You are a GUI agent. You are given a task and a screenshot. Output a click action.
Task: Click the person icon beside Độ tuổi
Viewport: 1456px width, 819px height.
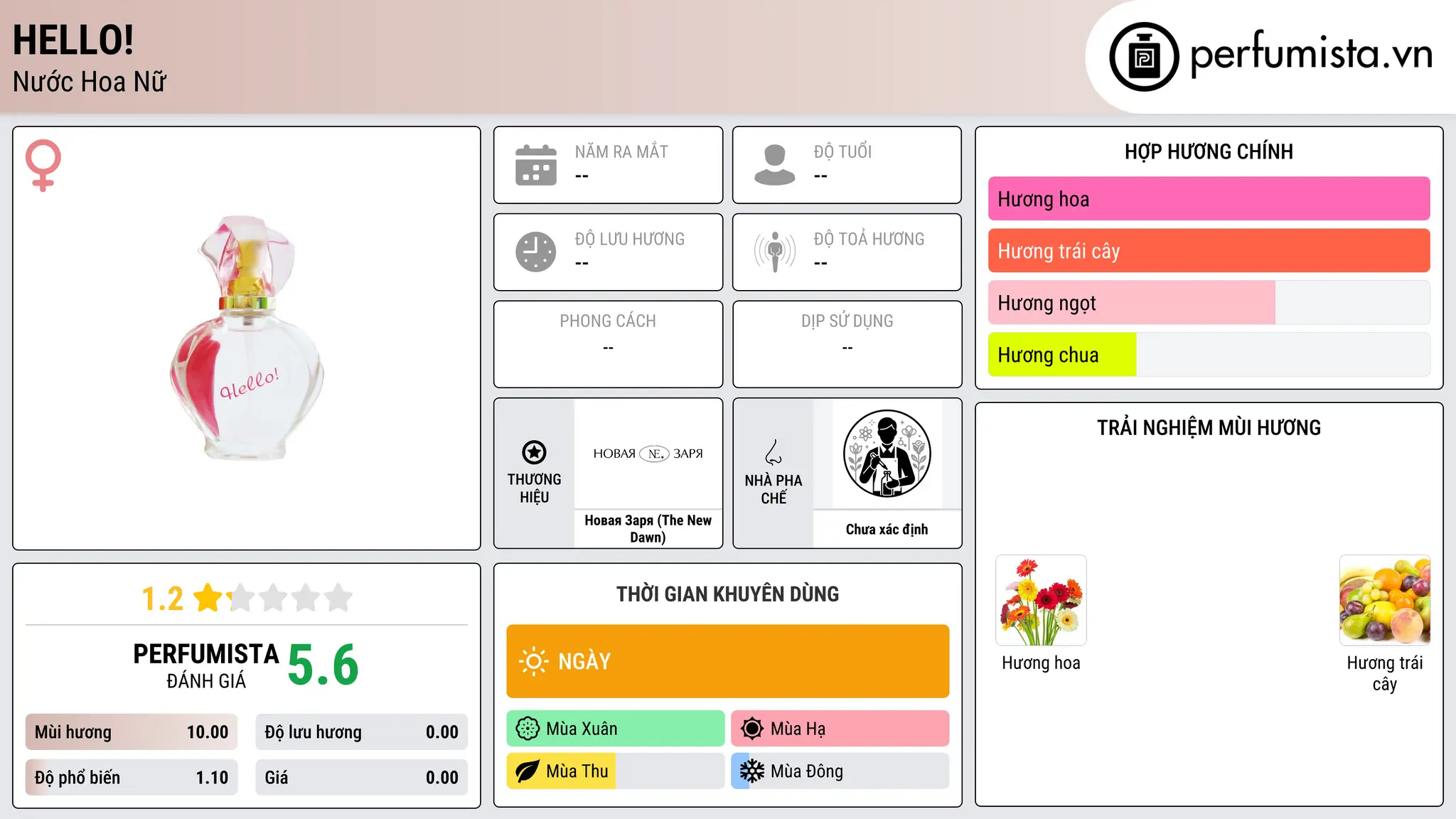774,165
